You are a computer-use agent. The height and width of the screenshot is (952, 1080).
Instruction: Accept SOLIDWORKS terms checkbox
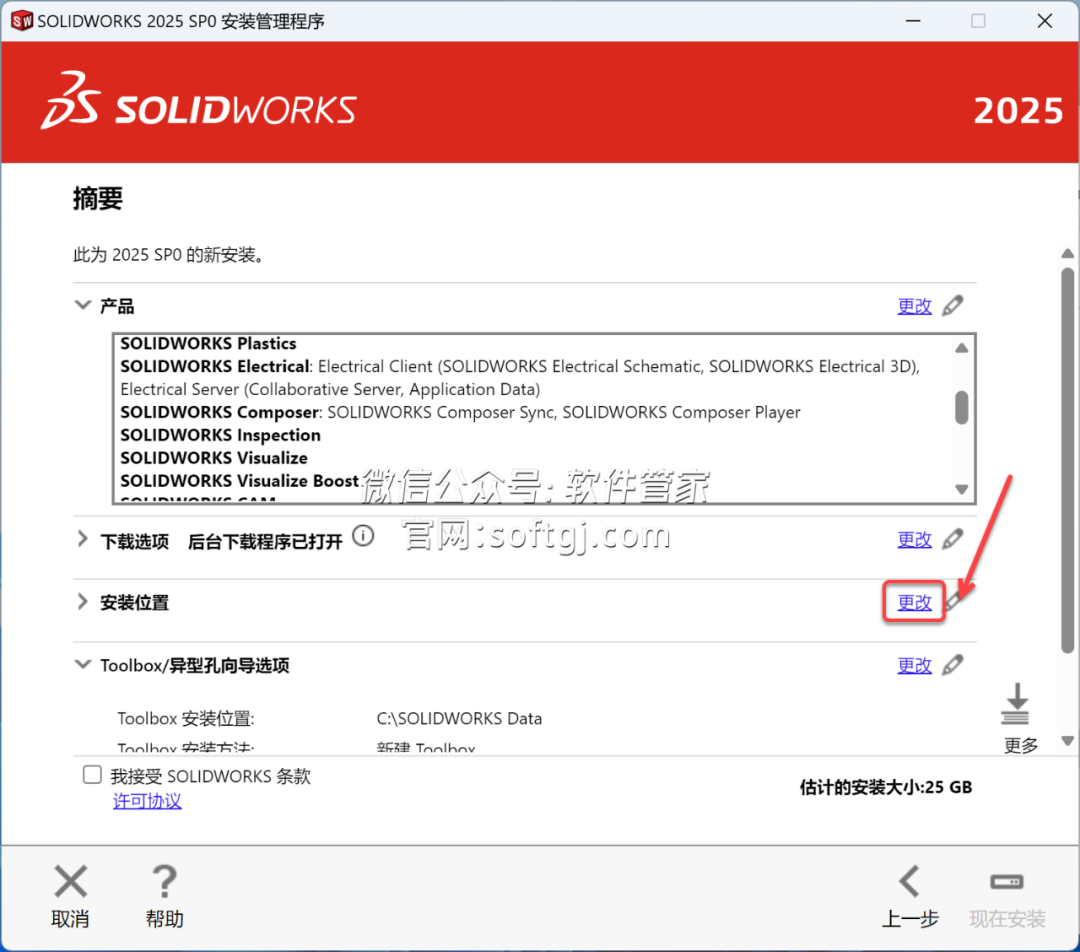click(x=92, y=775)
